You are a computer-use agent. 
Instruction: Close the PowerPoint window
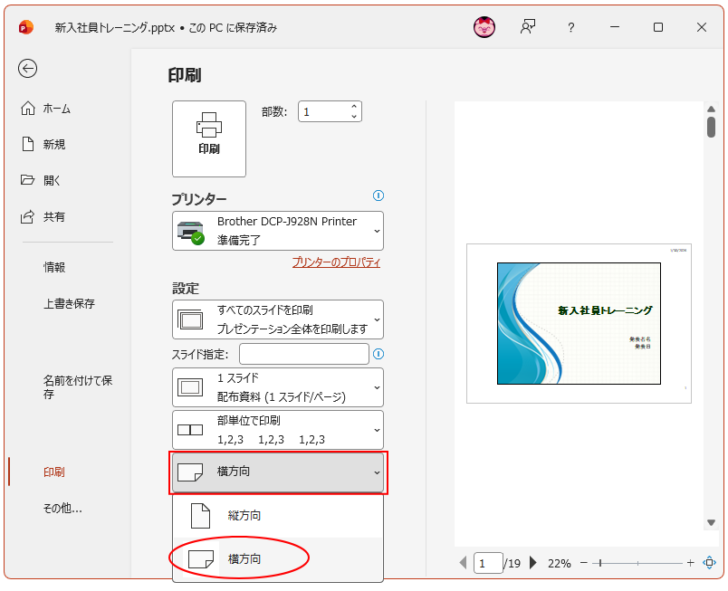tap(702, 27)
